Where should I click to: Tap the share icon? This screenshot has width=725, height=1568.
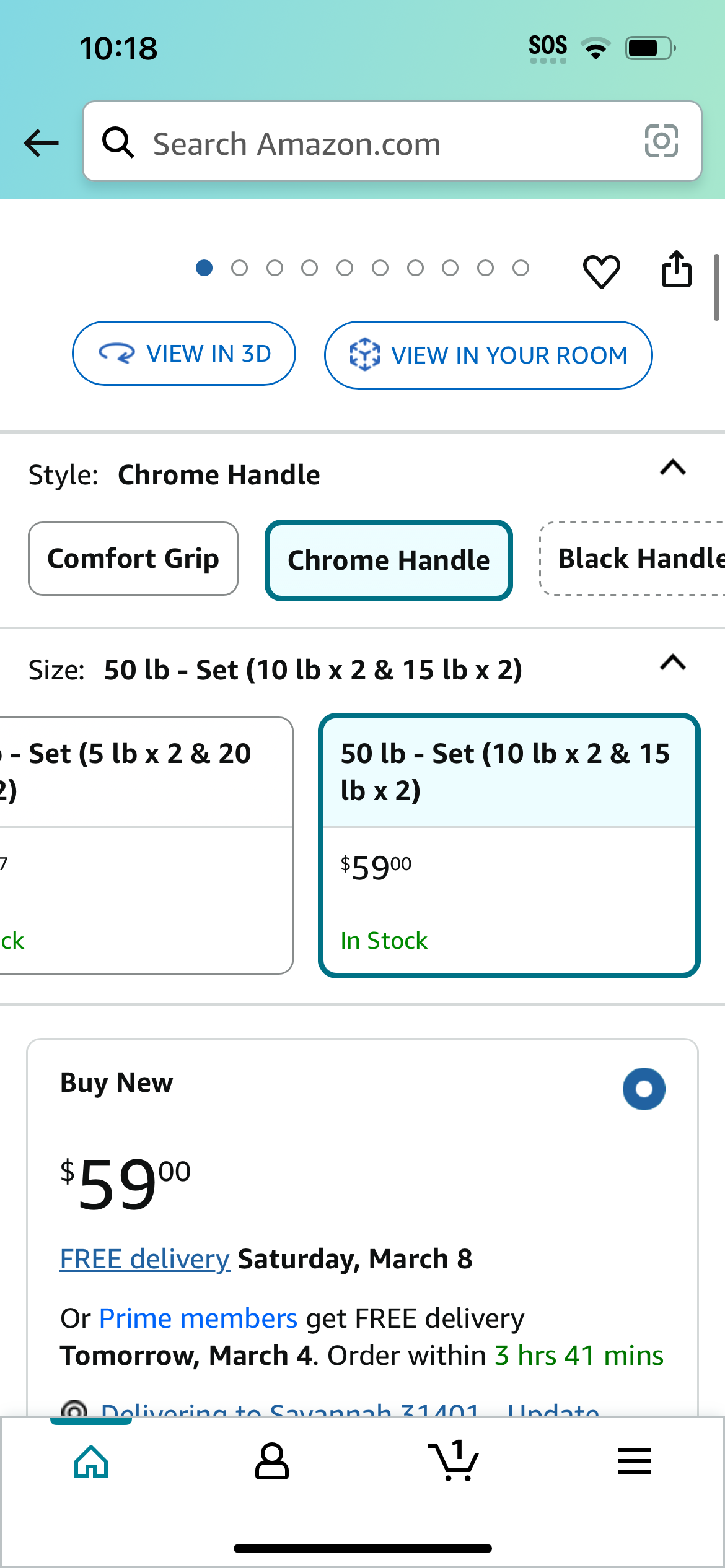pyautogui.click(x=676, y=269)
